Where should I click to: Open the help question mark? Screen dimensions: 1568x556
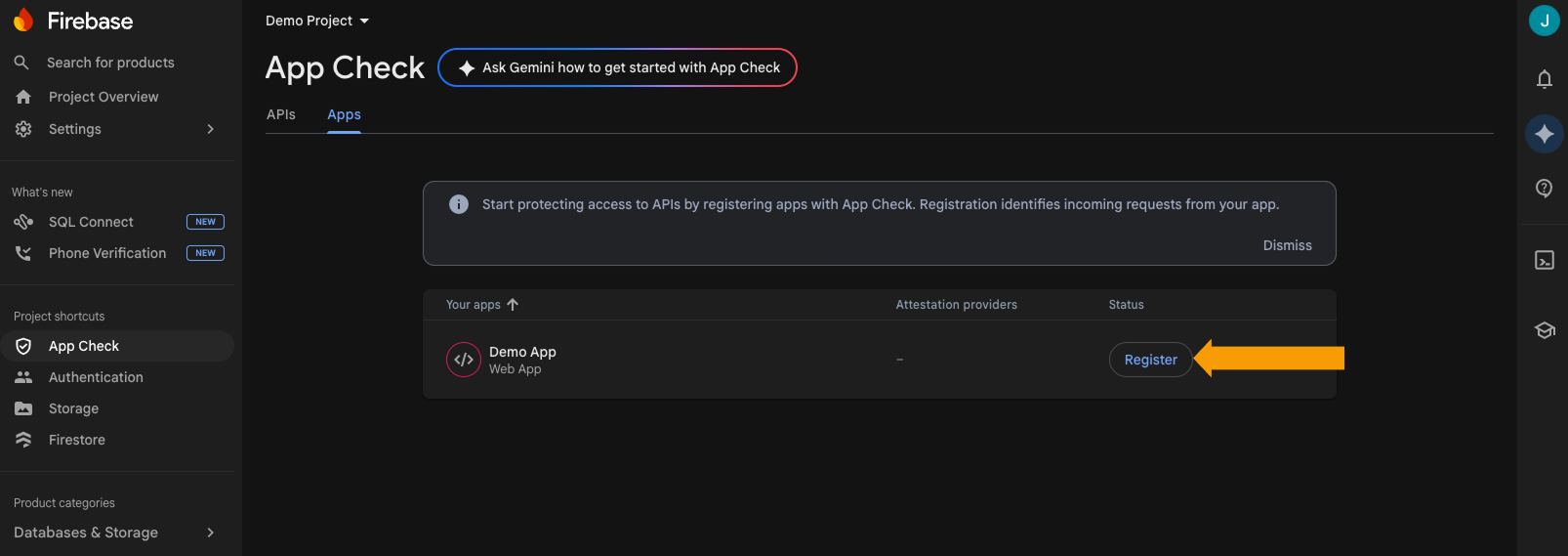[x=1545, y=189]
